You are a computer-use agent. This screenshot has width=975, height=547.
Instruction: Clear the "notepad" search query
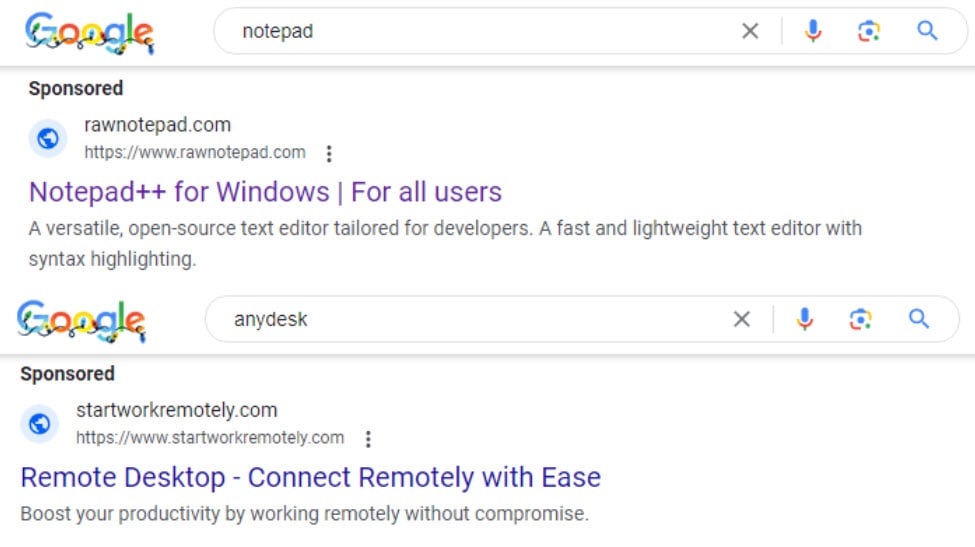click(750, 32)
